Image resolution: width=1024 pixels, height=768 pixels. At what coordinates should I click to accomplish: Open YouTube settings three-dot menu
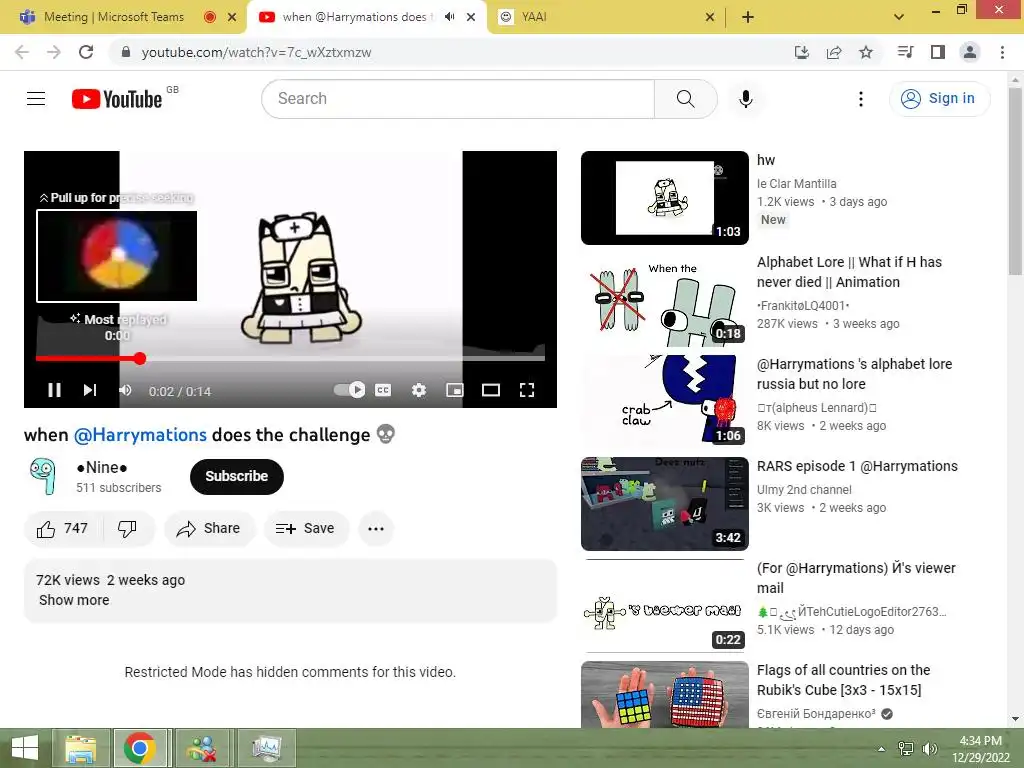861,99
